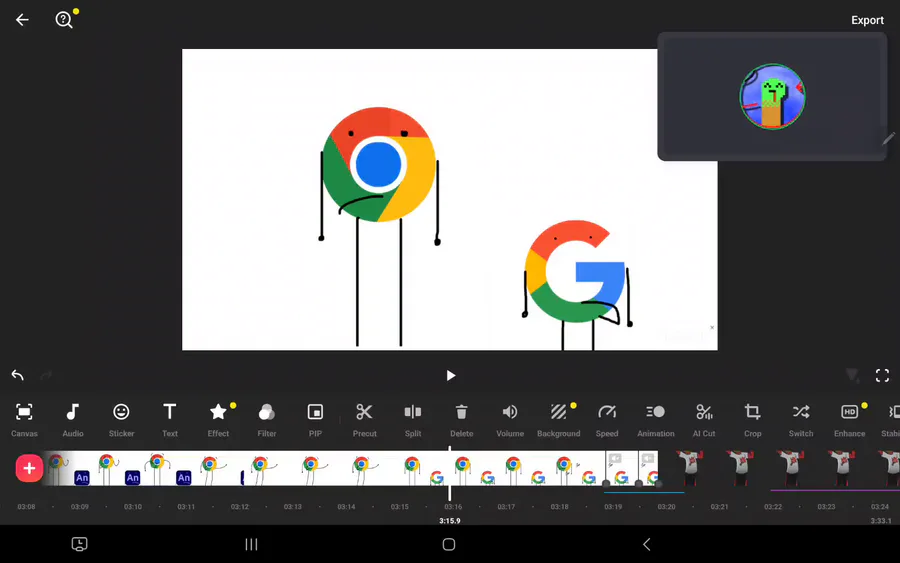Redo the undone edit

tap(46, 375)
